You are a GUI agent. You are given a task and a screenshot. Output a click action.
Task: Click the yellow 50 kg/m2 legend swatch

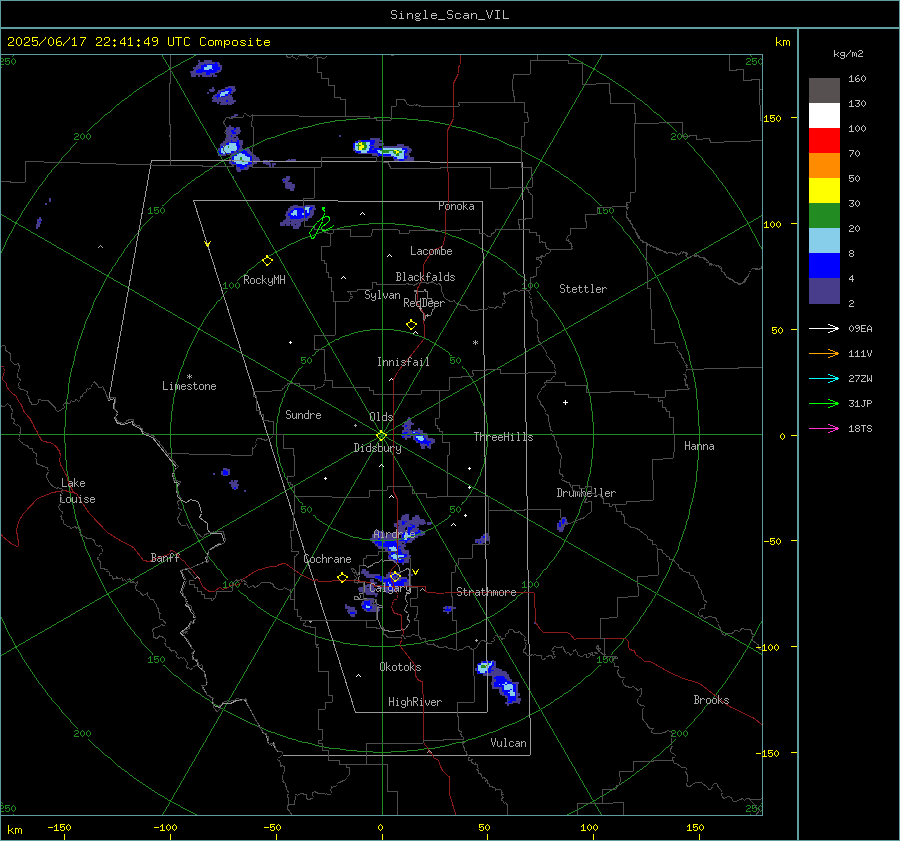click(x=824, y=191)
